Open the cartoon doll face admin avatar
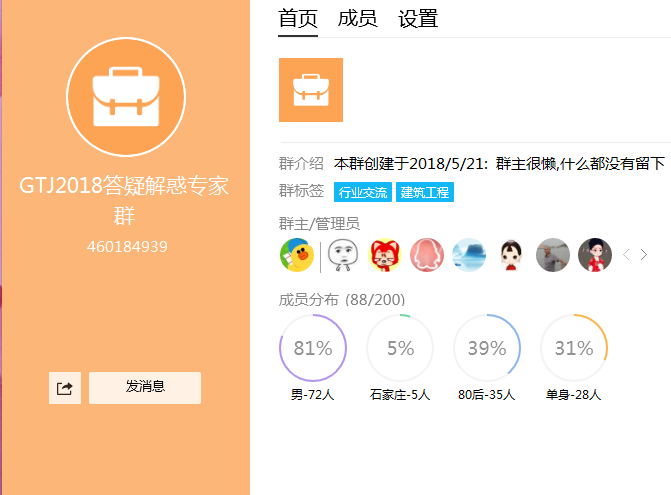The image size is (671, 495). click(x=511, y=255)
